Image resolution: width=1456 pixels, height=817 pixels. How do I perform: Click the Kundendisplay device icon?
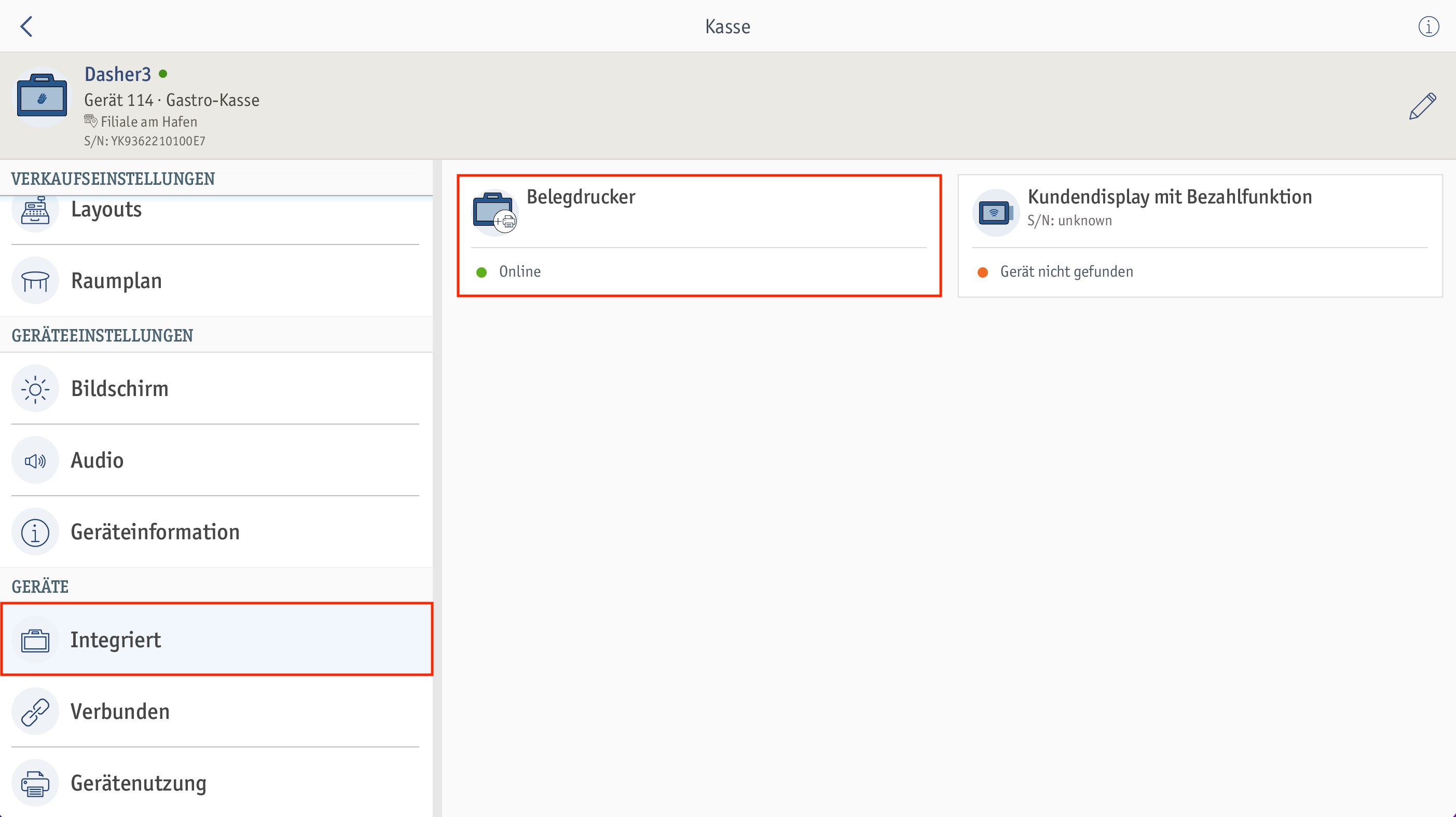pyautogui.click(x=995, y=213)
